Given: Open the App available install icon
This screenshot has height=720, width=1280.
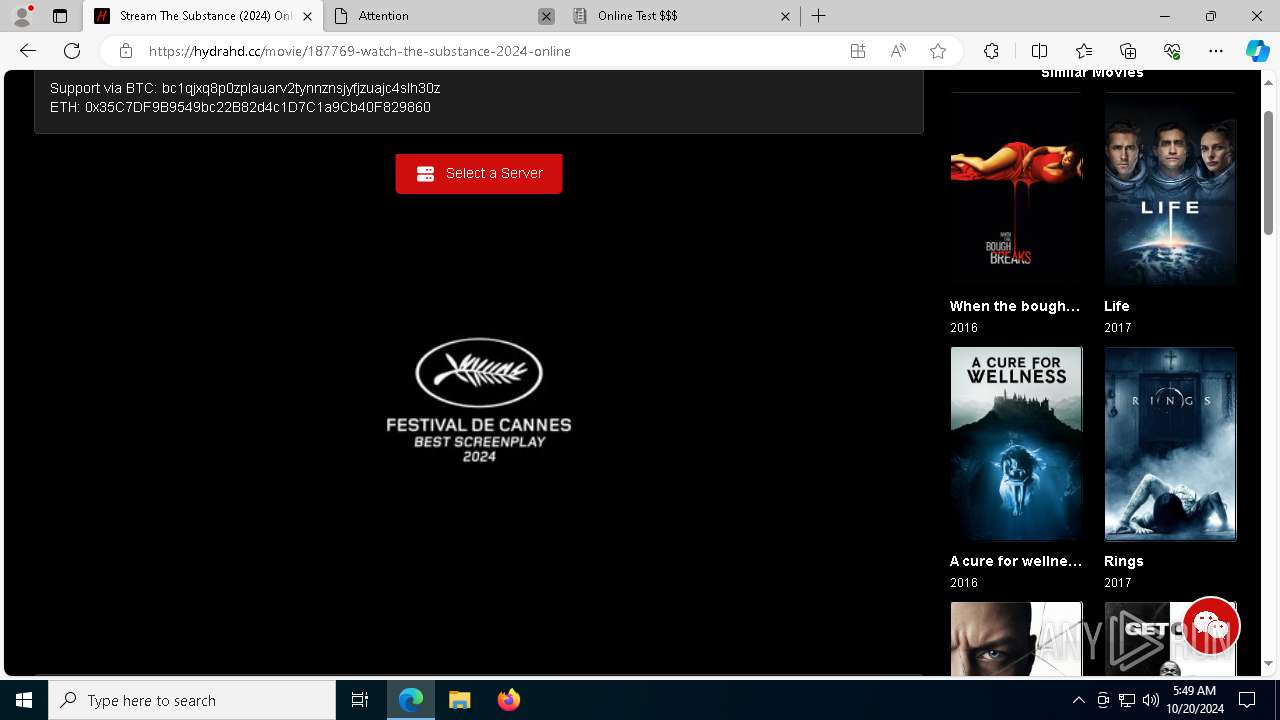Looking at the screenshot, I should [858, 51].
